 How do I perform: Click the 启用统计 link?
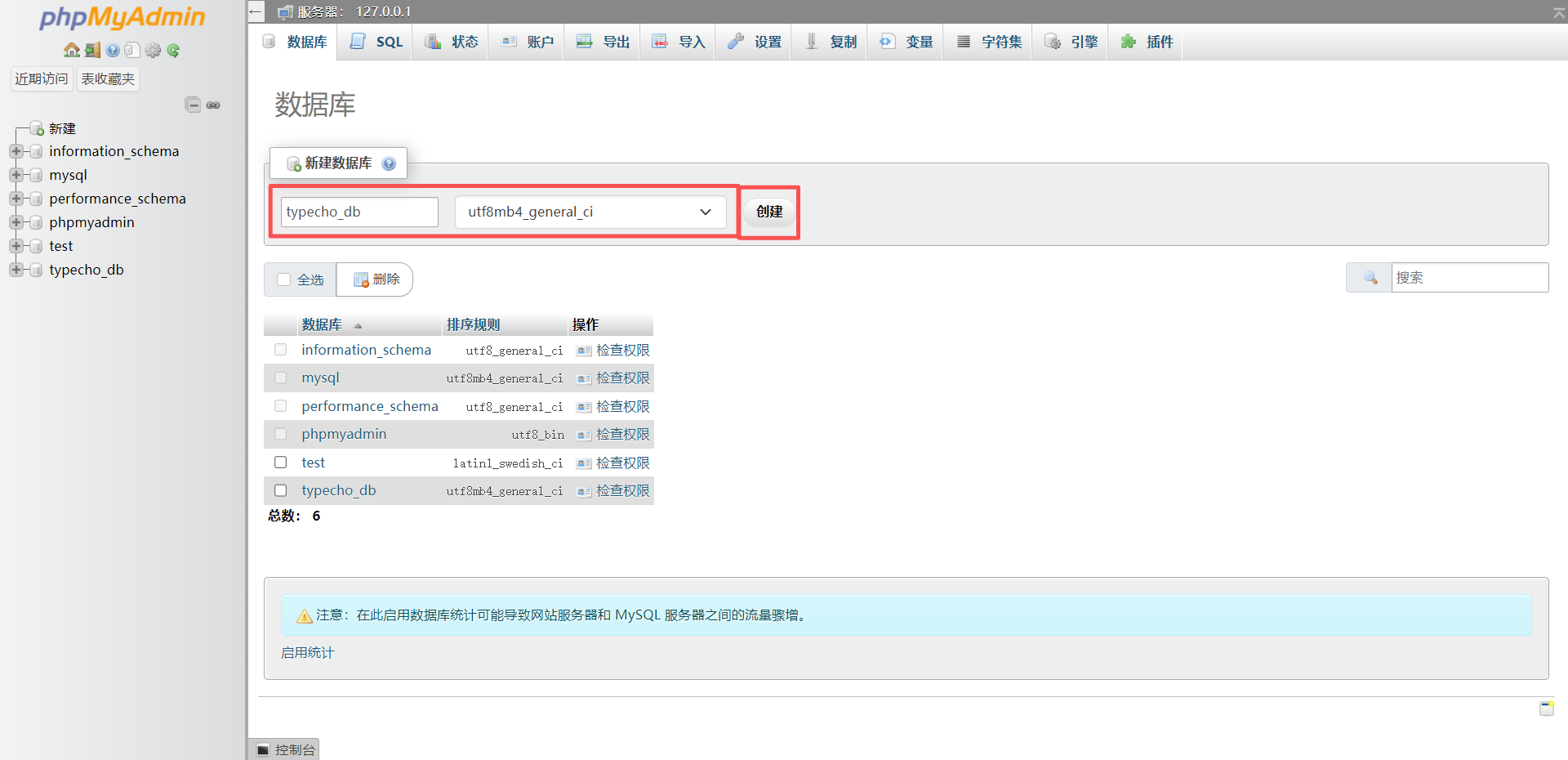click(x=307, y=653)
